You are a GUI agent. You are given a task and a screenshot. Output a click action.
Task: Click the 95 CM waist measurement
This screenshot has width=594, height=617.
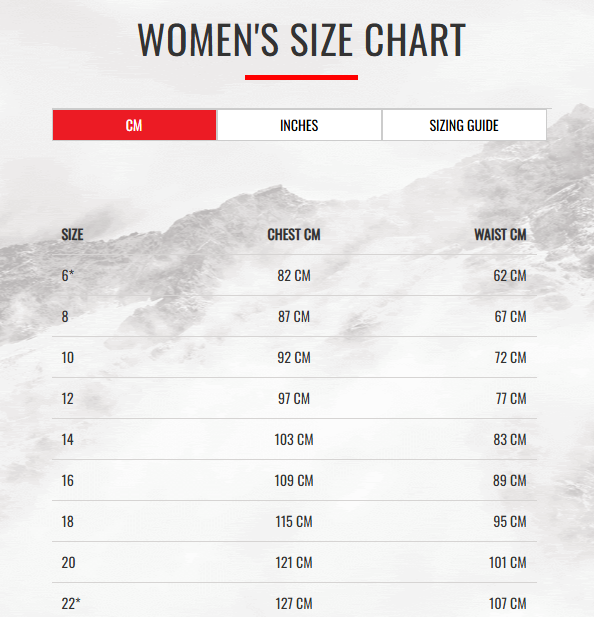coord(510,521)
